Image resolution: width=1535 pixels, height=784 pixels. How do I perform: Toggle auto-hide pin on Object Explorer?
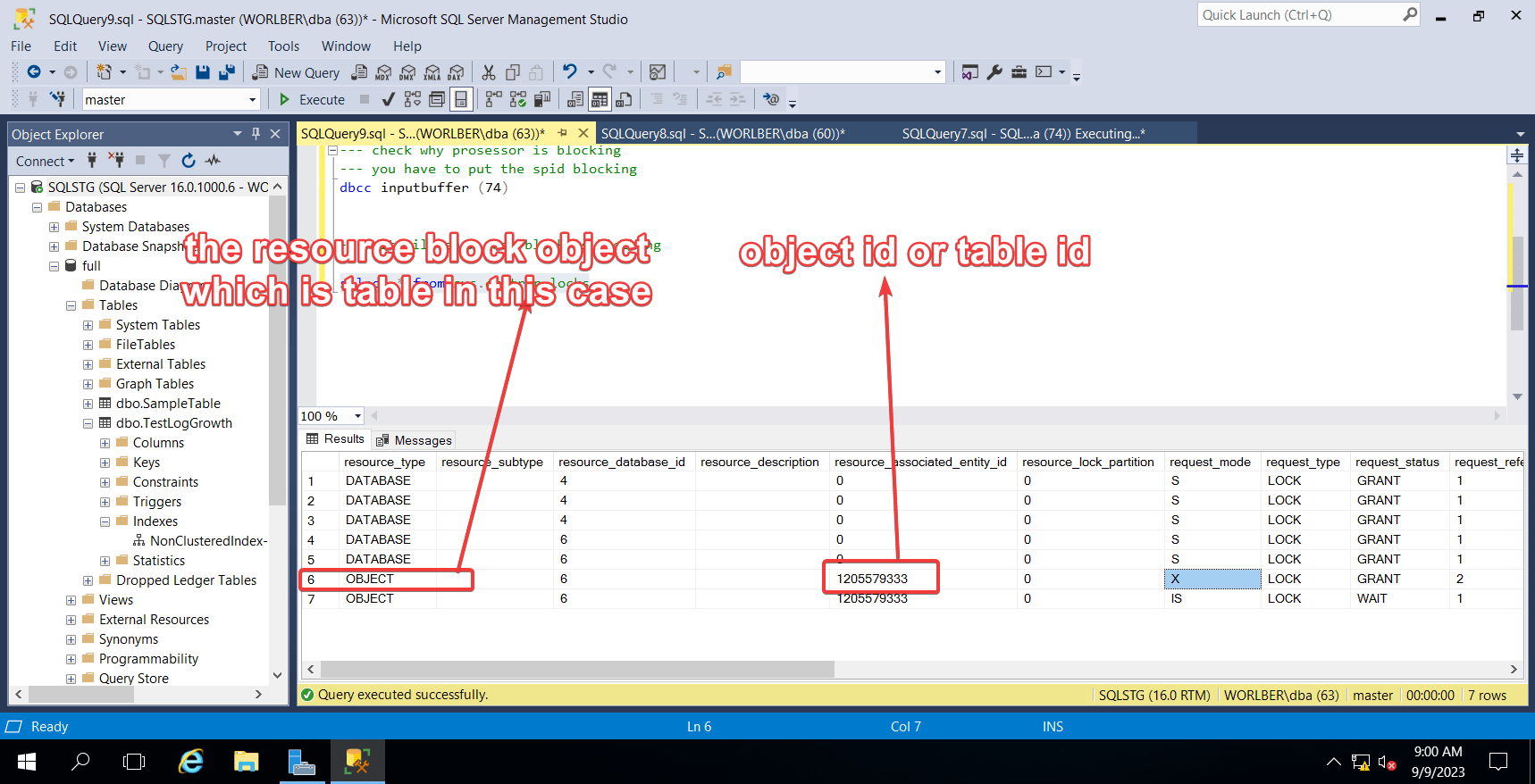[256, 134]
